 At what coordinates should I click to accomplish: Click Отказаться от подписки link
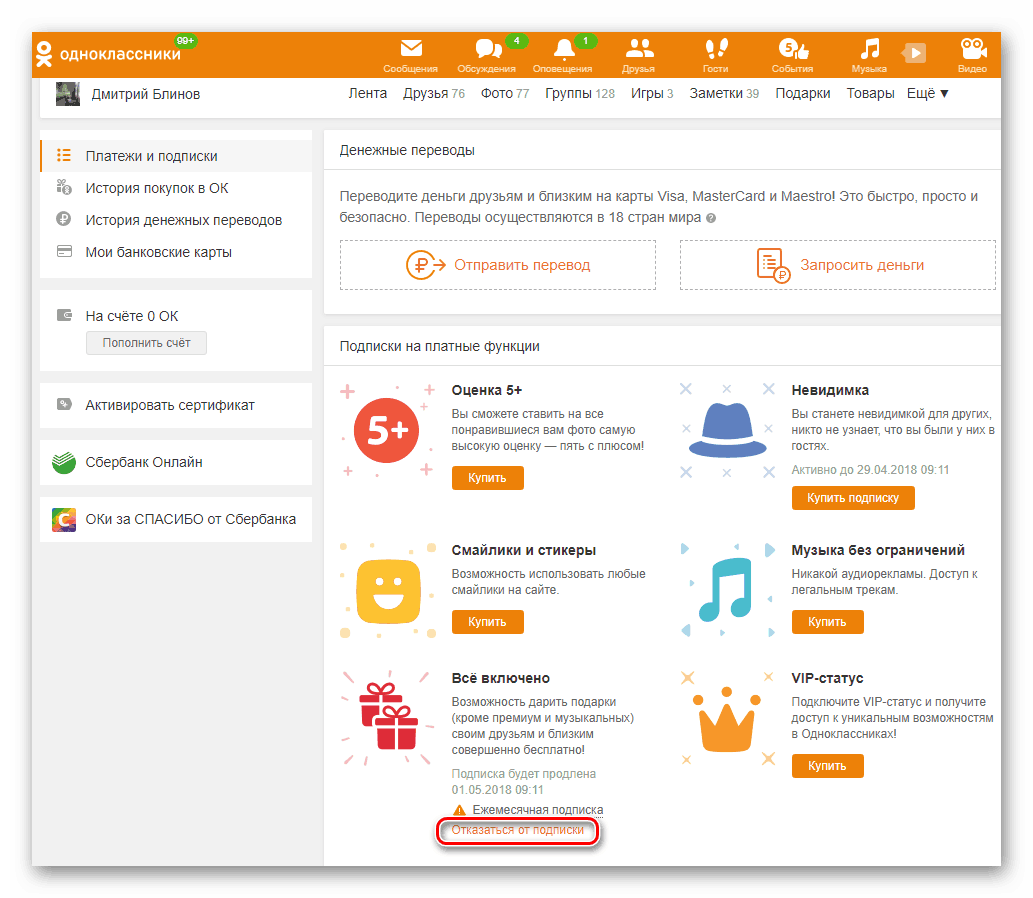[x=517, y=830]
